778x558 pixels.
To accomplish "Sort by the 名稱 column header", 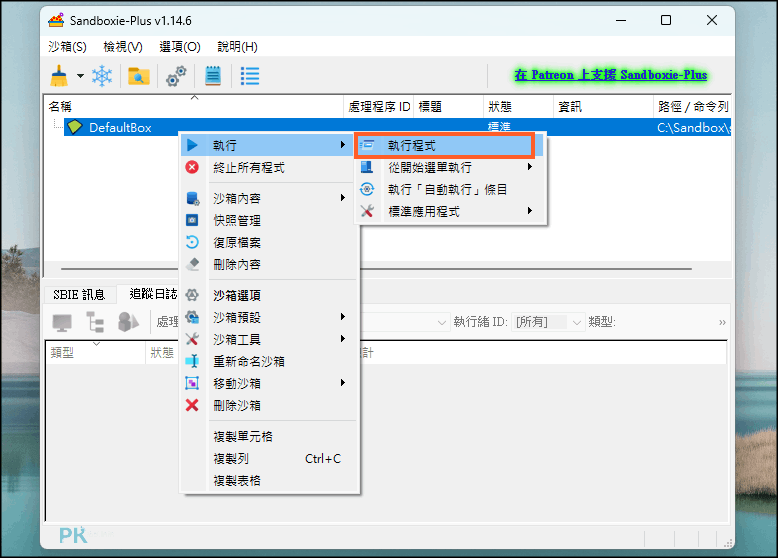I will tap(194, 106).
